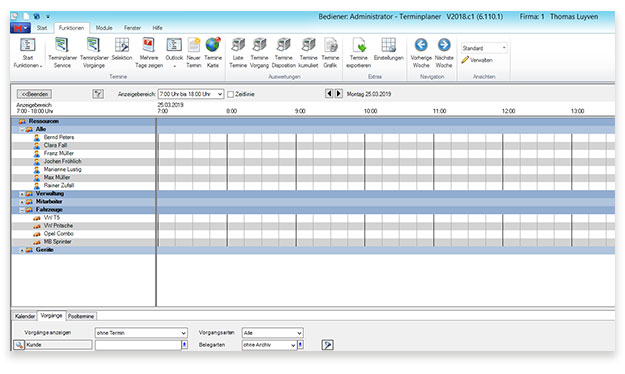Select resource Bernd Peters
625x374 pixels.
(x=59, y=137)
